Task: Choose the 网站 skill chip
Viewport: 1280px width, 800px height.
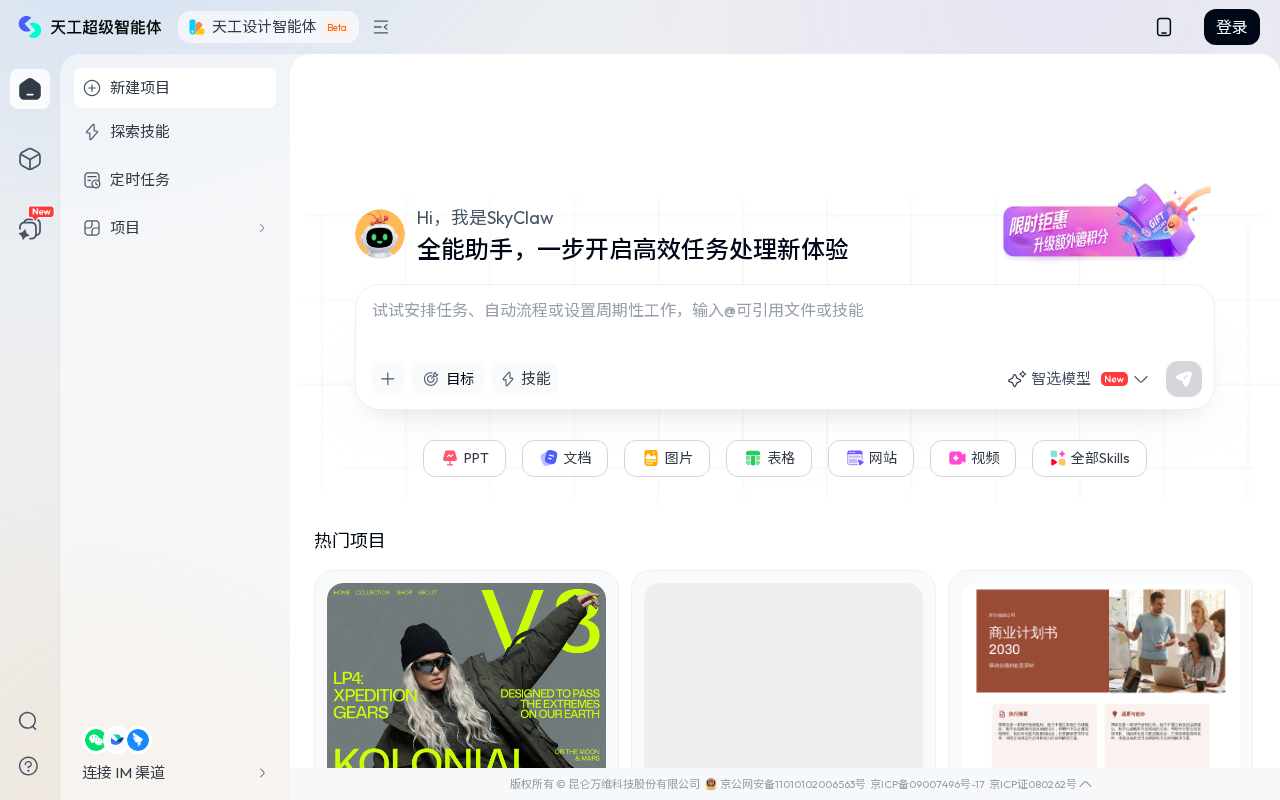Action: click(x=871, y=458)
